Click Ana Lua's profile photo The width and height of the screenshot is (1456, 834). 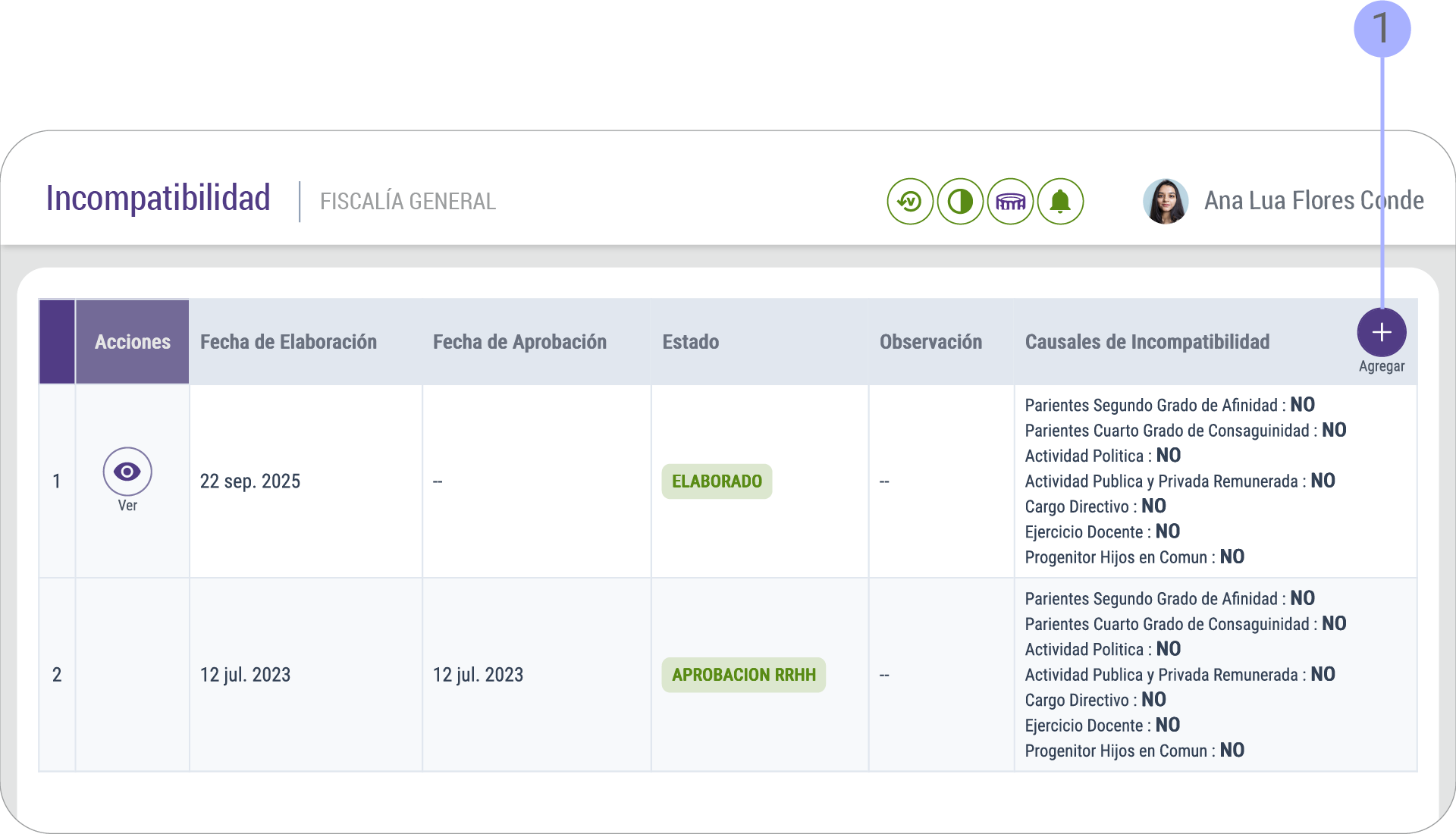[1165, 202]
